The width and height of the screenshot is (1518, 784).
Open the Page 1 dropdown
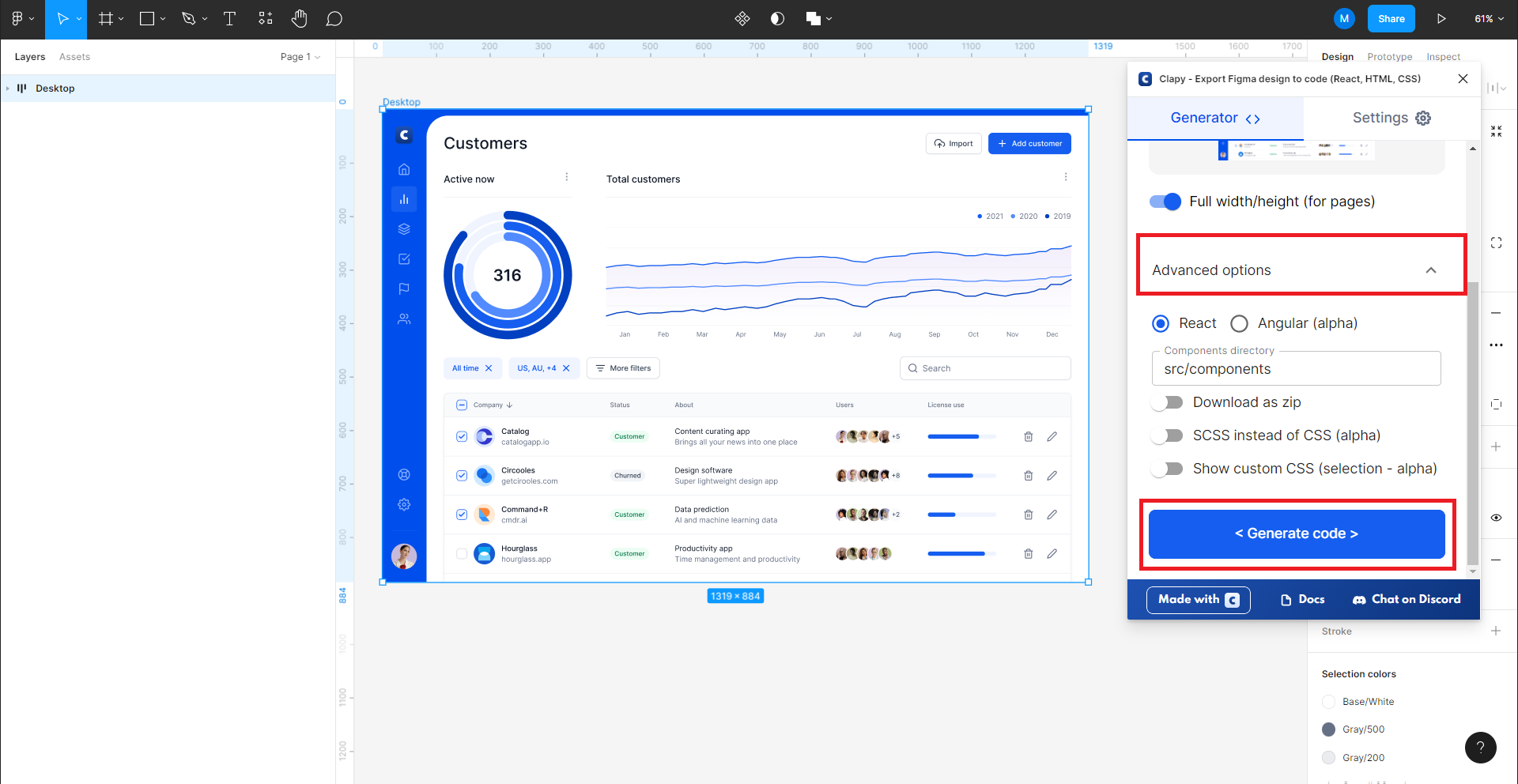[x=300, y=57]
